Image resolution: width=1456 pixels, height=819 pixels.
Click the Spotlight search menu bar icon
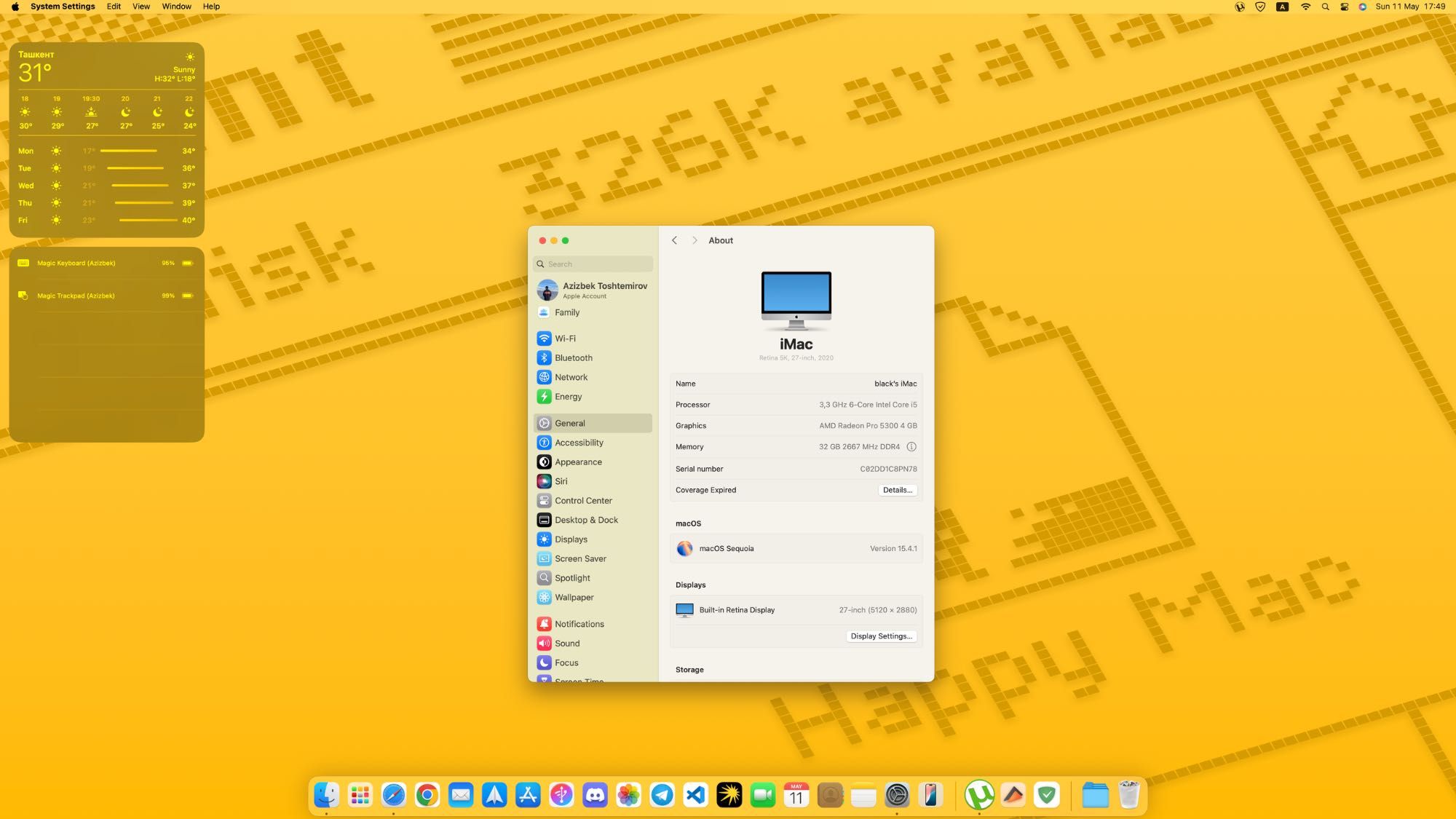pos(1325,7)
